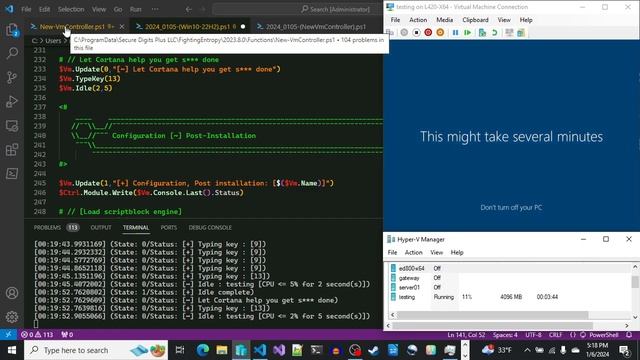Open the Explorer view in VS Code
The width and height of the screenshot is (640, 360).
point(12,30)
